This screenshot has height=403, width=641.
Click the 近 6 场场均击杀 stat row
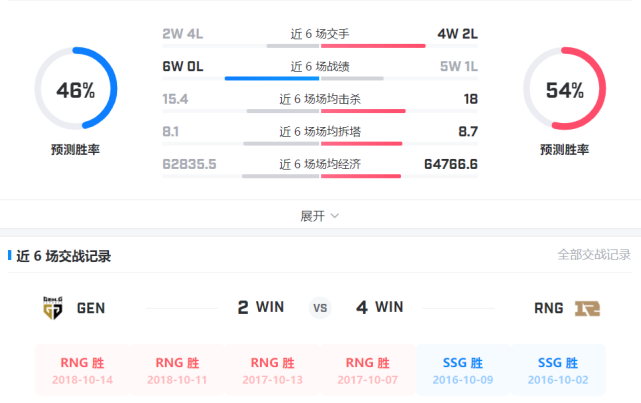(320, 99)
